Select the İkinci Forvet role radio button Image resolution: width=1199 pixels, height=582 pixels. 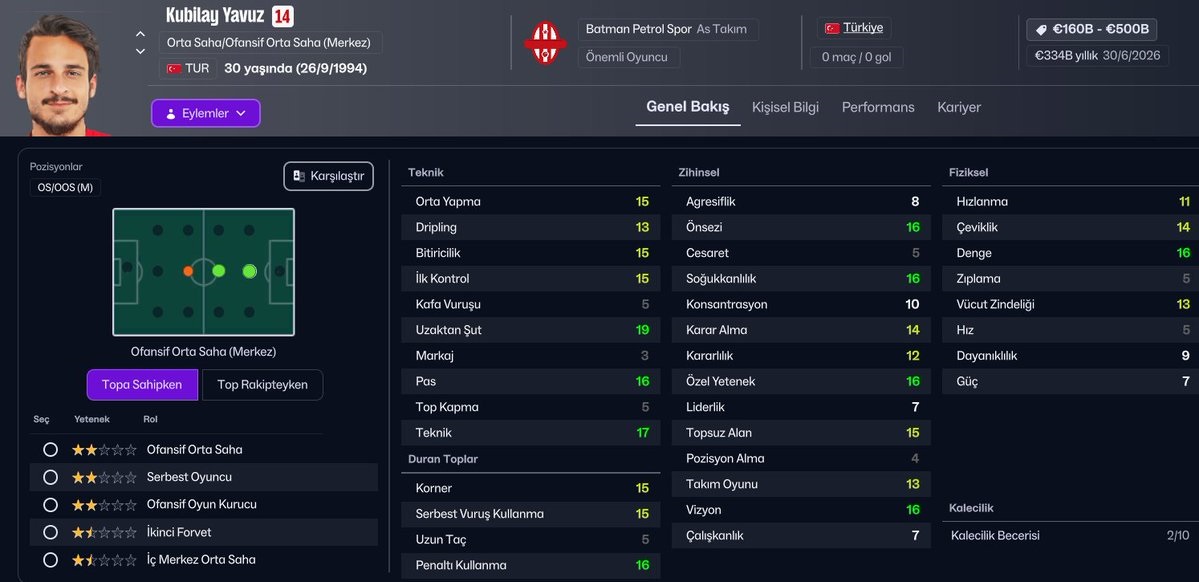tap(50, 532)
